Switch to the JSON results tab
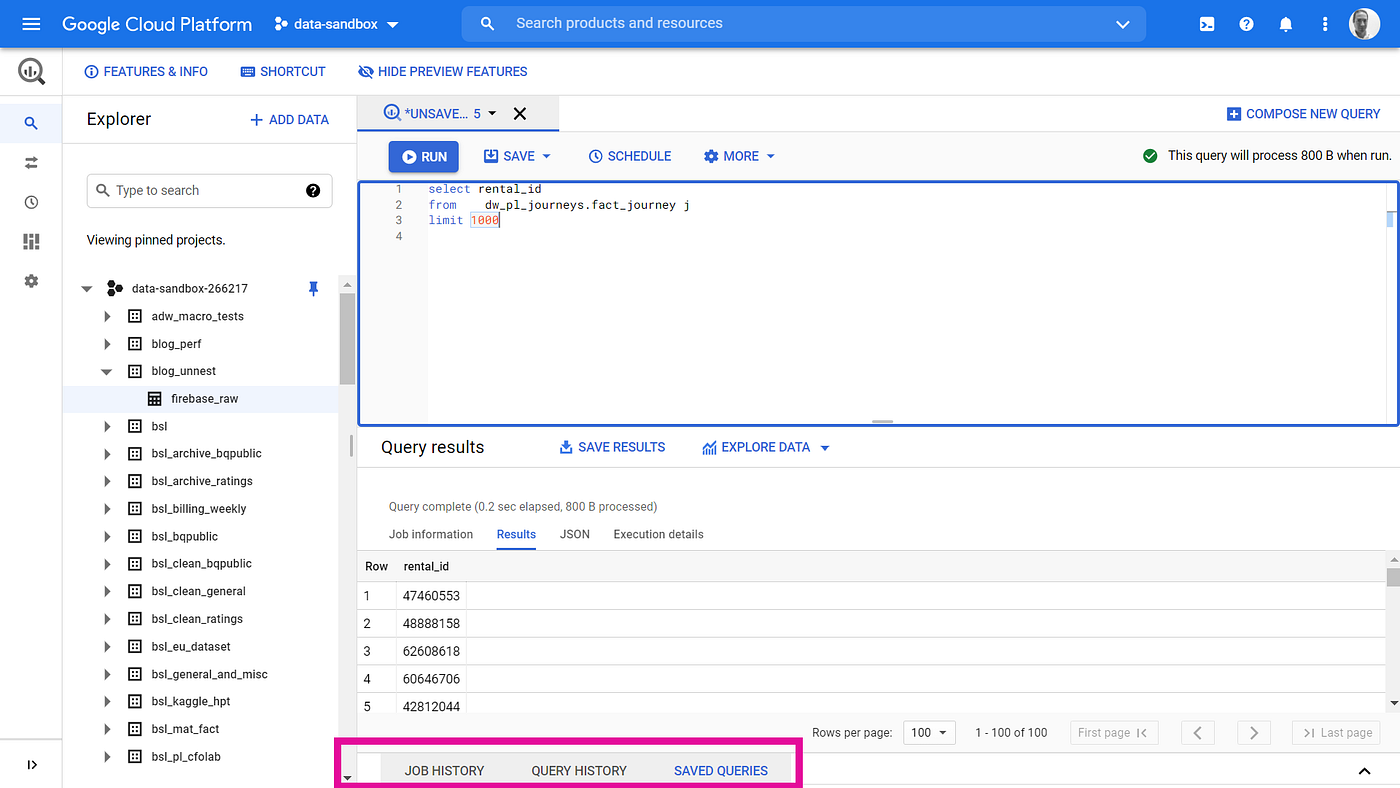The image size is (1400, 788). point(574,534)
